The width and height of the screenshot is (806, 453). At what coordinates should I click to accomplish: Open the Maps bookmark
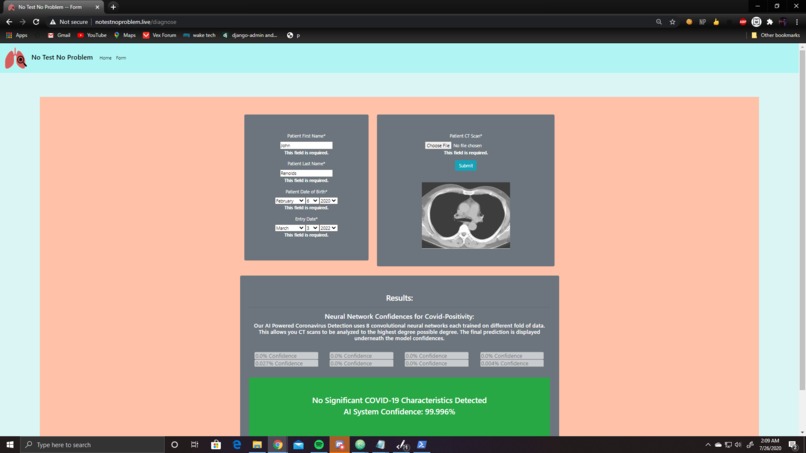pos(124,35)
